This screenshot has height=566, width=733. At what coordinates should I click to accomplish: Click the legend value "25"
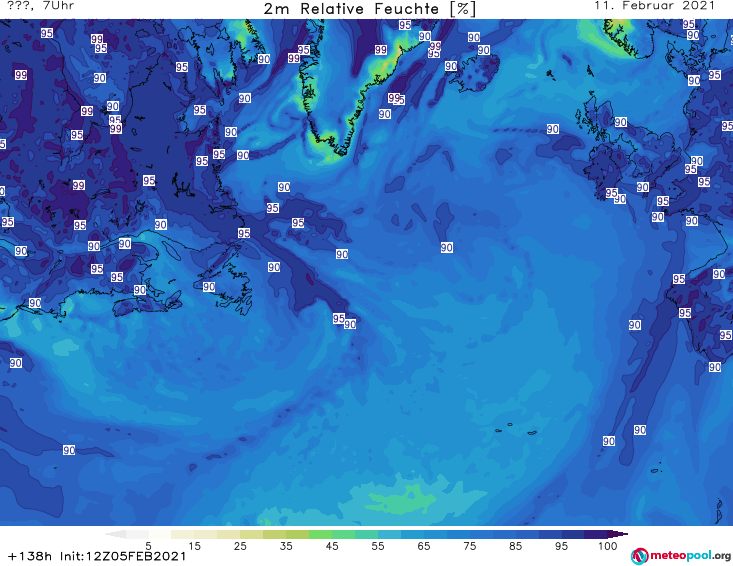240,546
